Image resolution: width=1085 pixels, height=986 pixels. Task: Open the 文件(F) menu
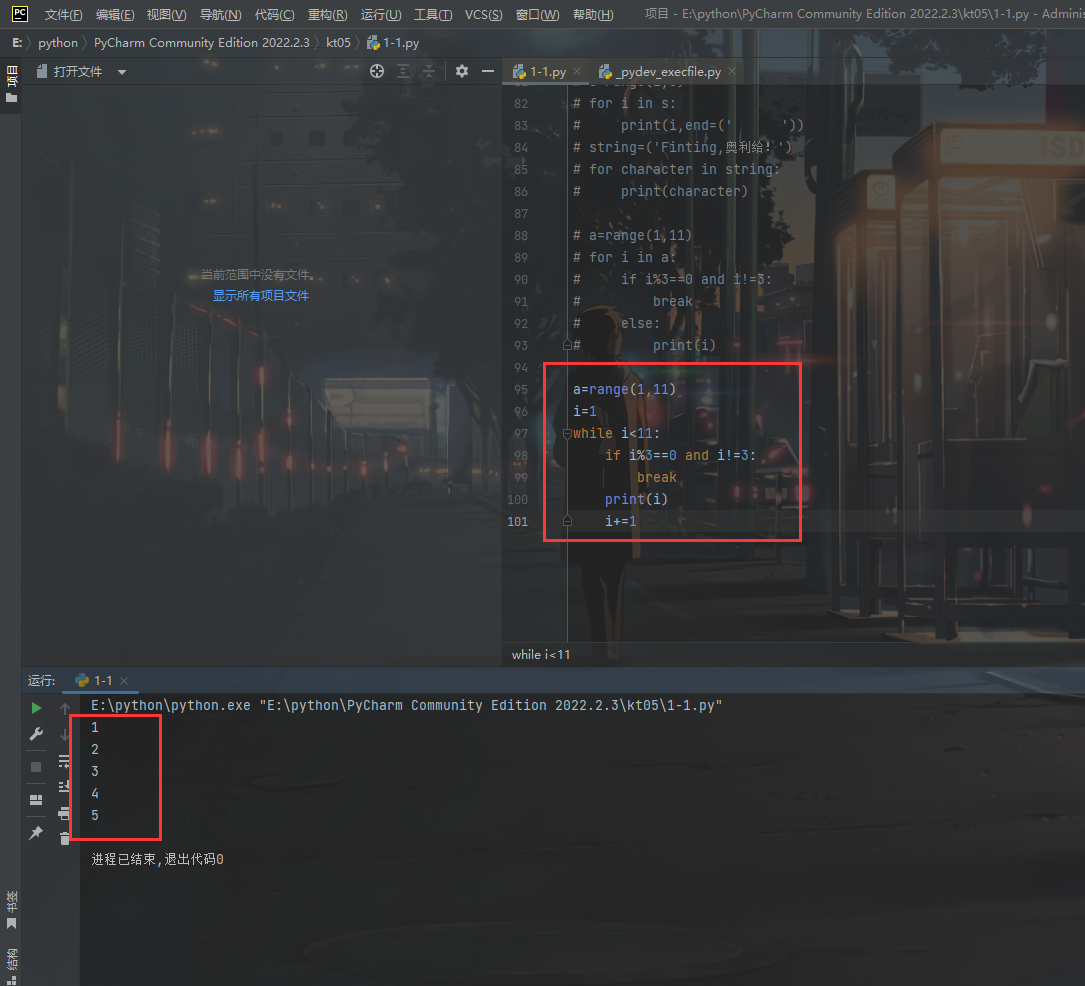(63, 15)
